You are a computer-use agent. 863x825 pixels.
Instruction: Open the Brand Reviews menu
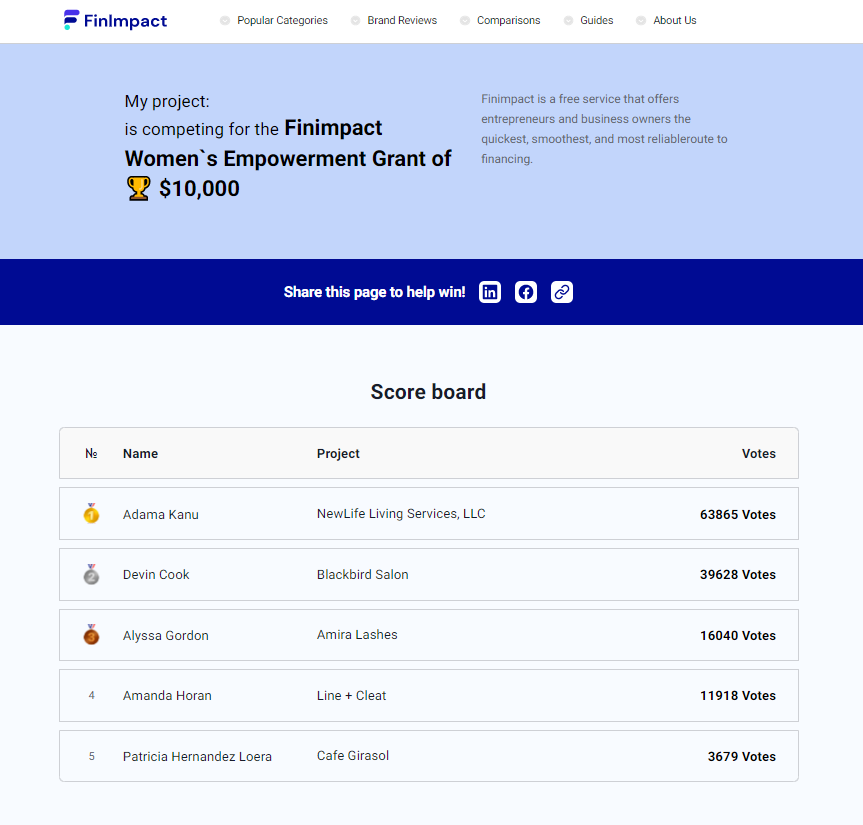[x=402, y=20]
